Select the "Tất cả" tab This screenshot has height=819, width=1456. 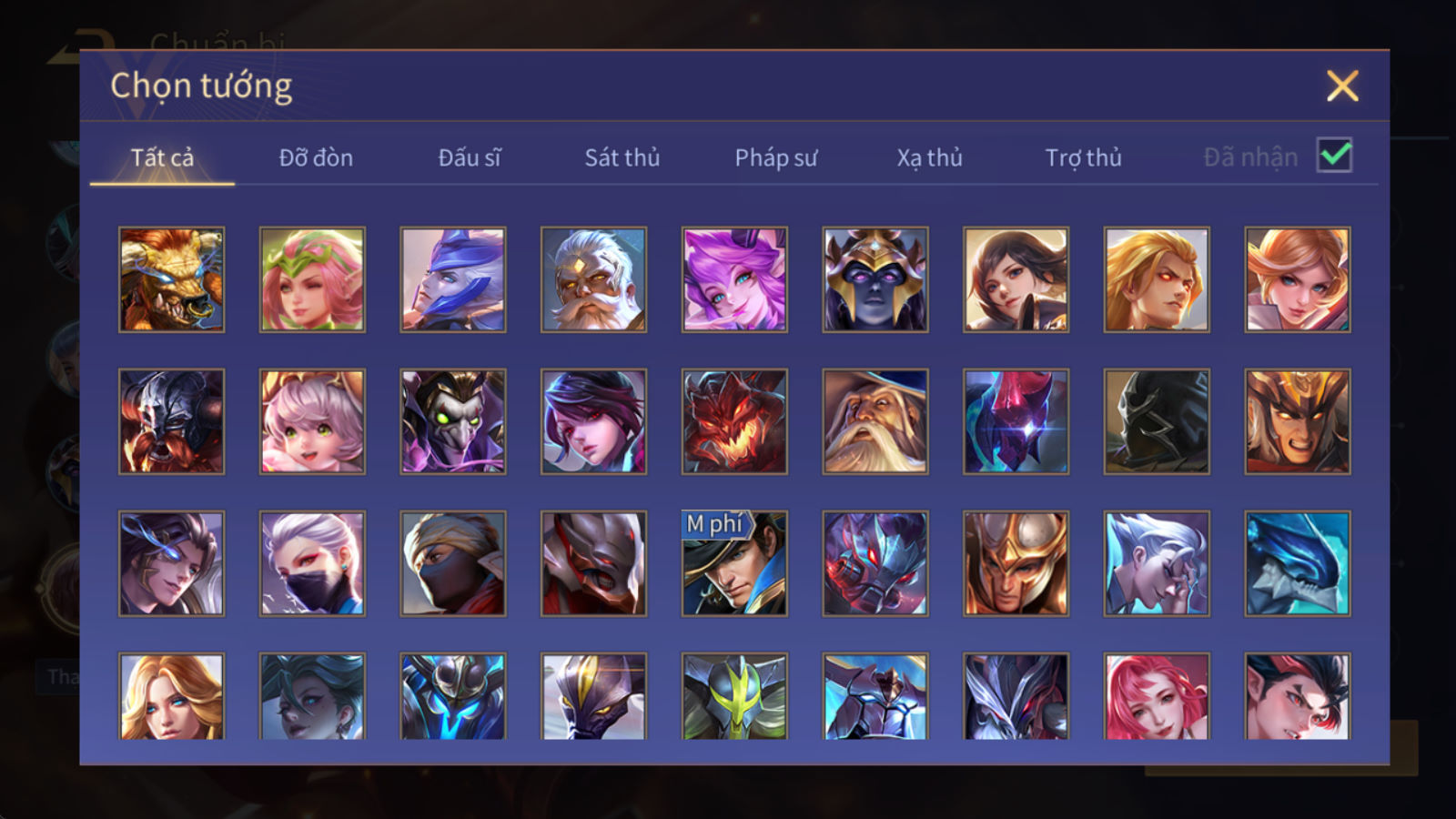[162, 157]
